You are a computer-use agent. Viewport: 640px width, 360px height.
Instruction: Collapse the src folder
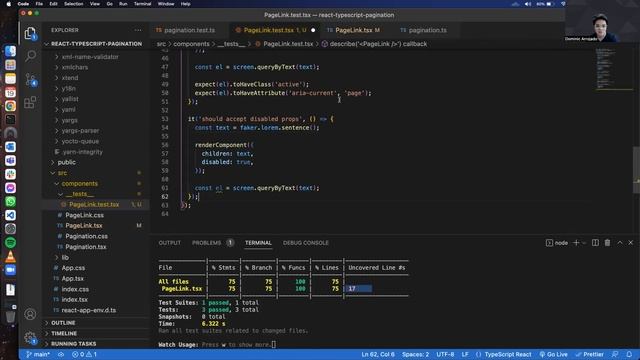pyautogui.click(x=96, y=173)
